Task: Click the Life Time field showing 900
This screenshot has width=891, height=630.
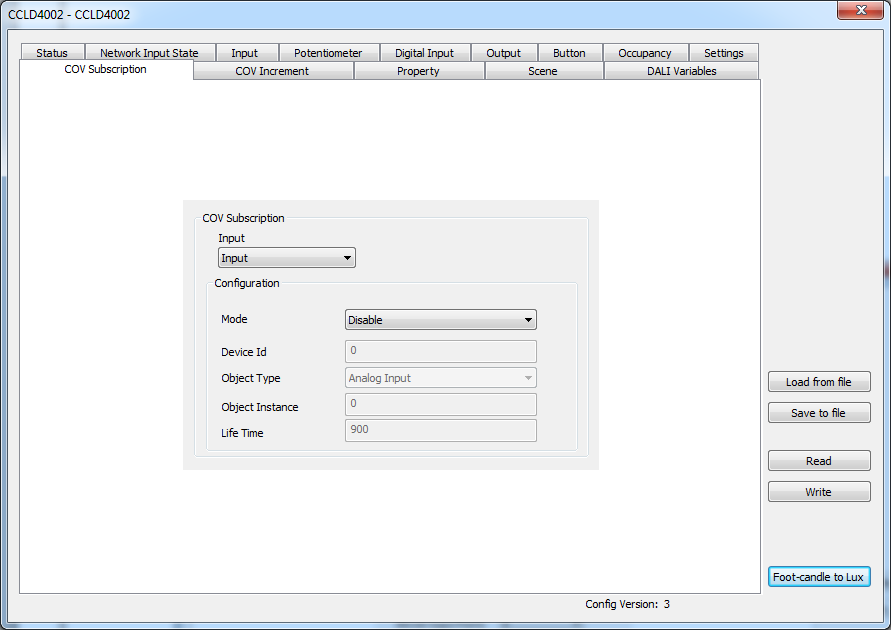Action: (x=441, y=430)
